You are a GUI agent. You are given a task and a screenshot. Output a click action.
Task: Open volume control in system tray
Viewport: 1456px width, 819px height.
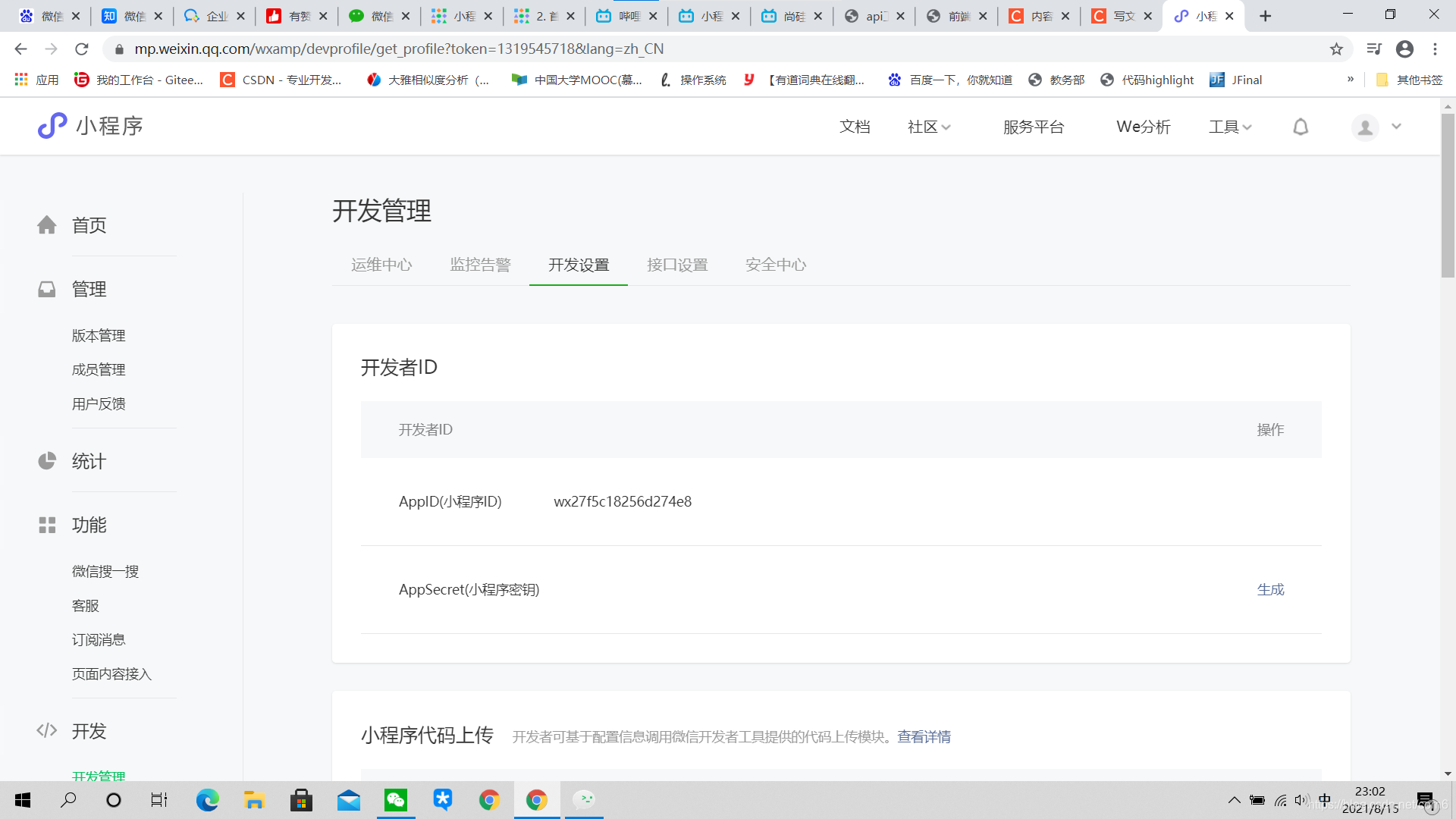(1302, 800)
